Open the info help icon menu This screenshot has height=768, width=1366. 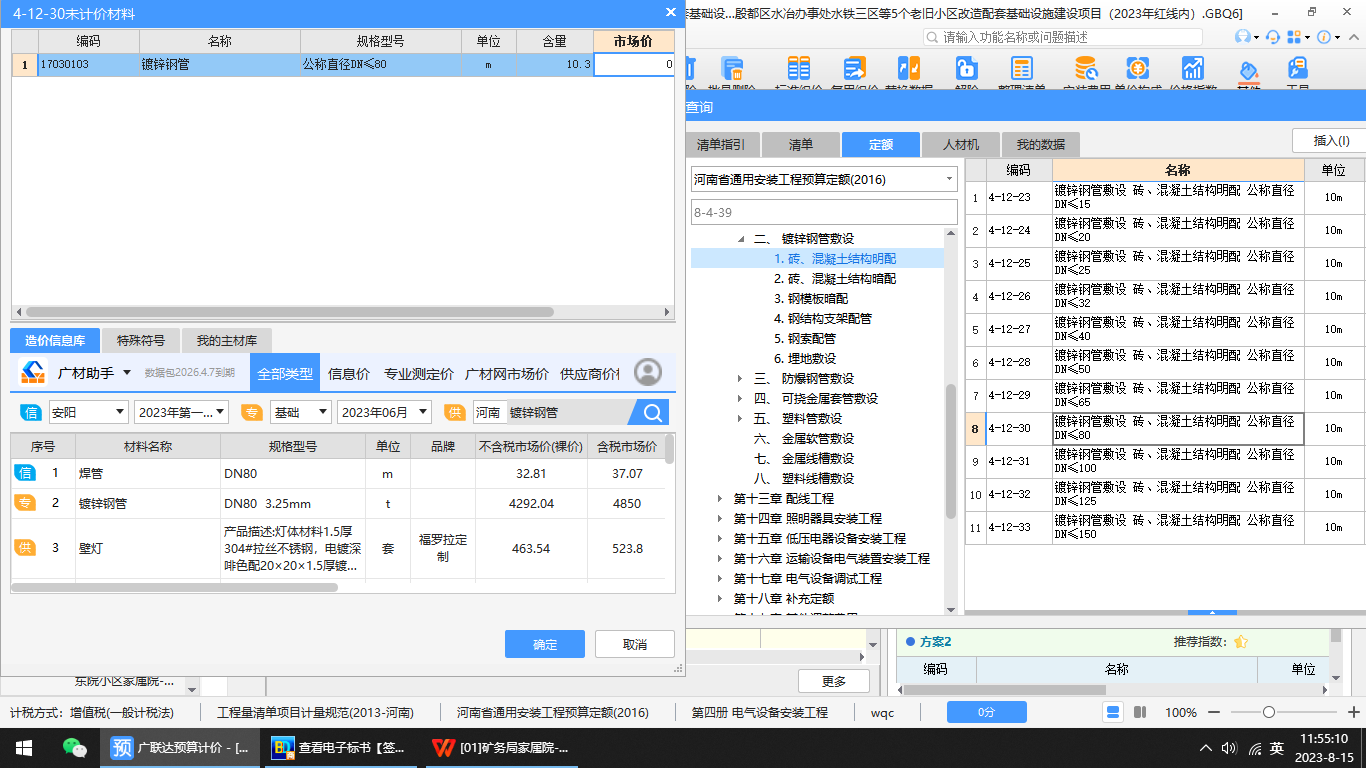1324,37
